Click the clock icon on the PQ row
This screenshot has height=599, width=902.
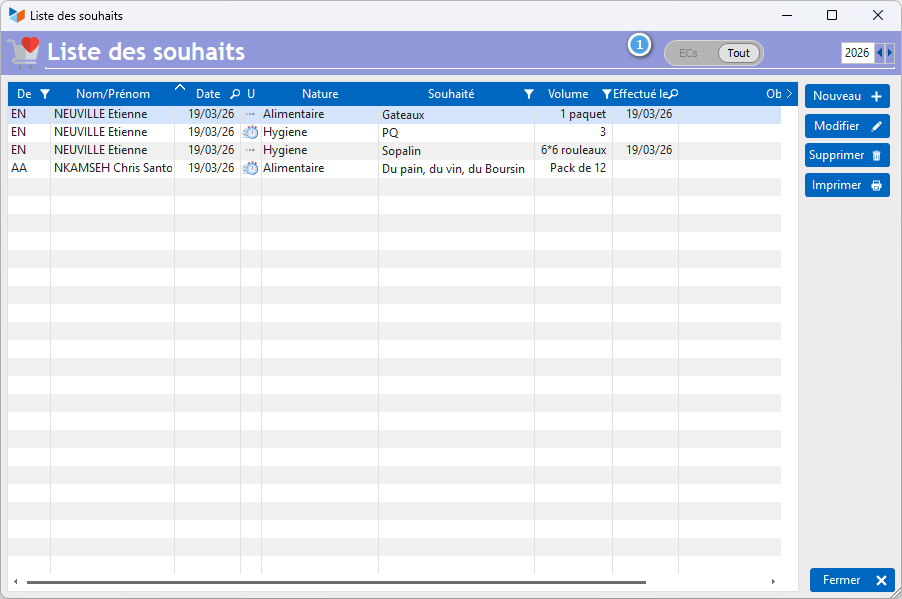coord(251,132)
